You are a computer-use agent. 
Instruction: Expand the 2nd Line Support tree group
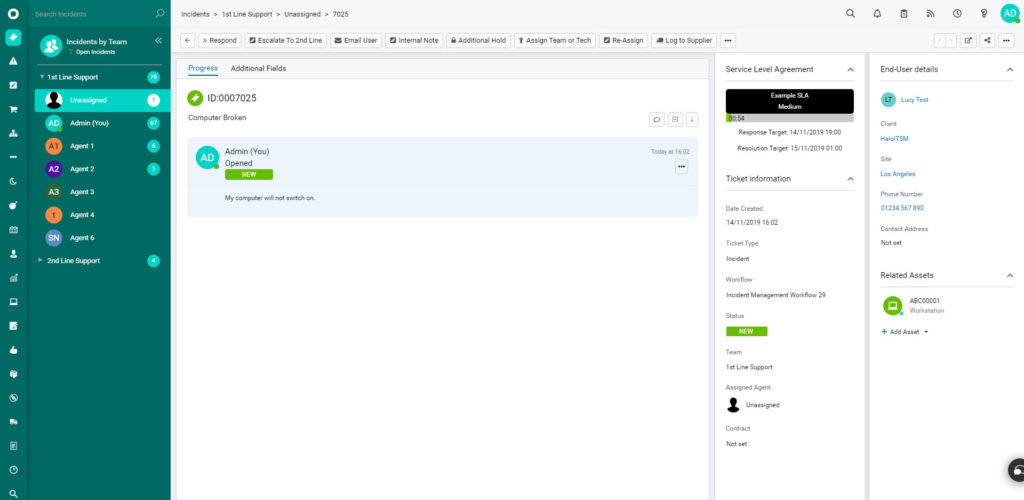pos(41,260)
